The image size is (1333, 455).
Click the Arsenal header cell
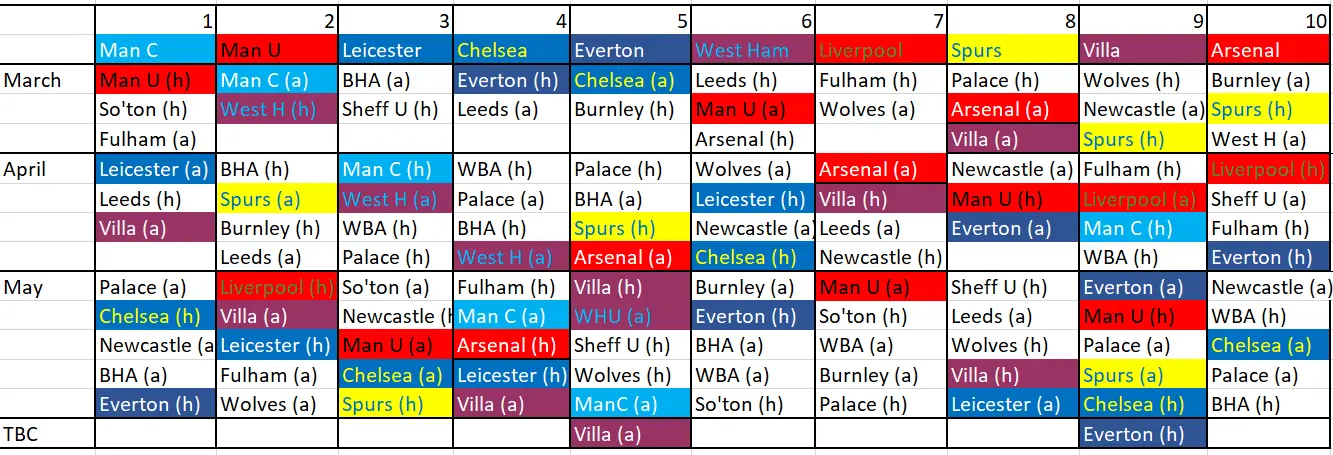pos(1270,50)
